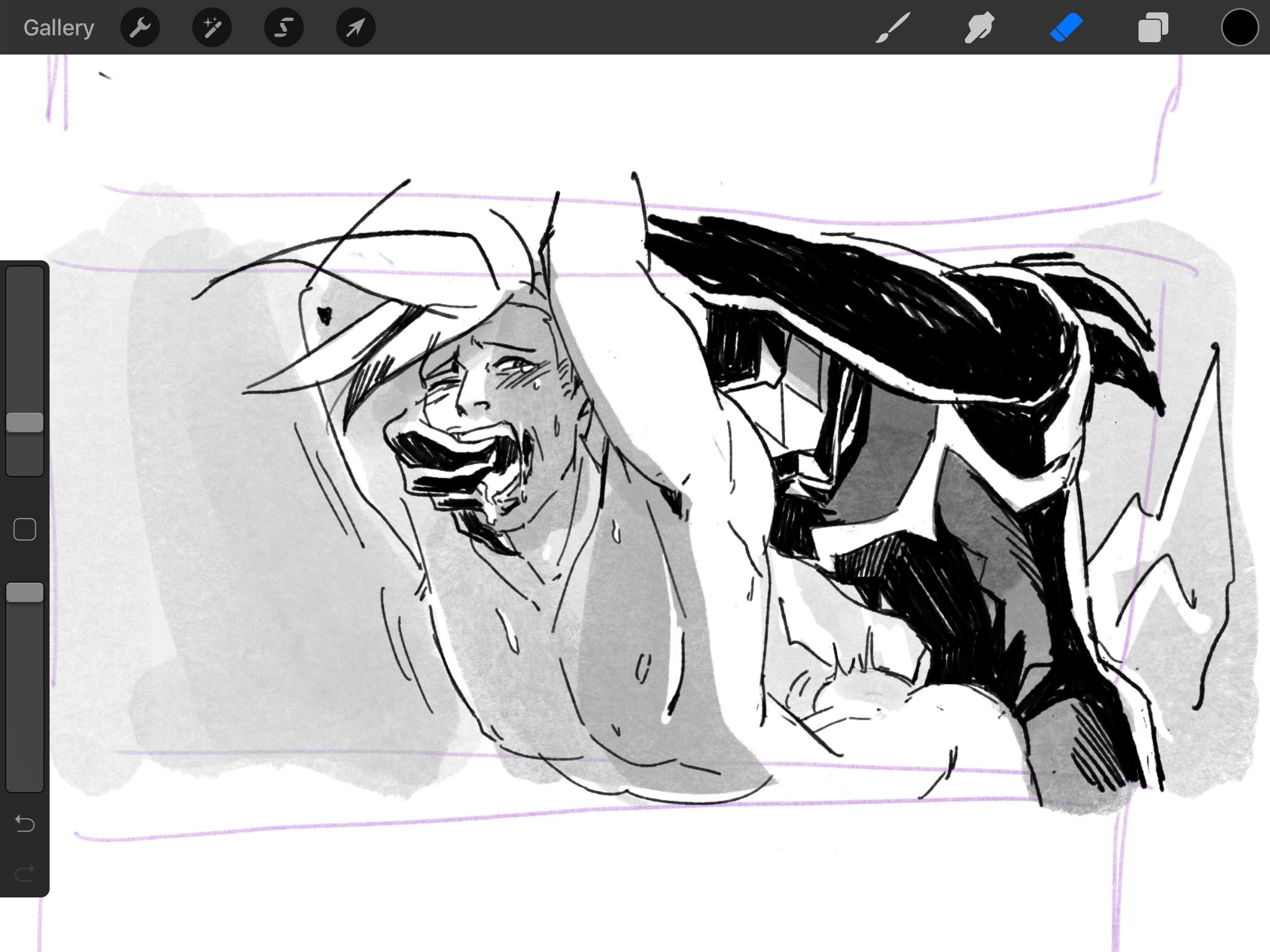
Task: Tap the blue Eraser tool
Action: (x=1066, y=28)
